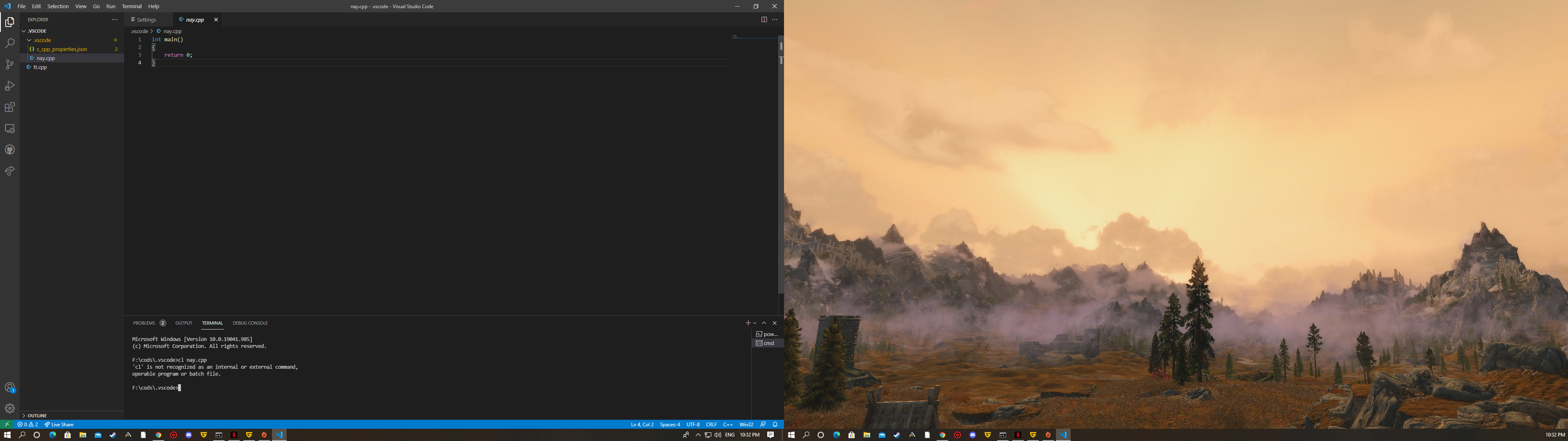1568x441 pixels.
Task: Open the Search view in the activity bar
Action: click(x=9, y=42)
